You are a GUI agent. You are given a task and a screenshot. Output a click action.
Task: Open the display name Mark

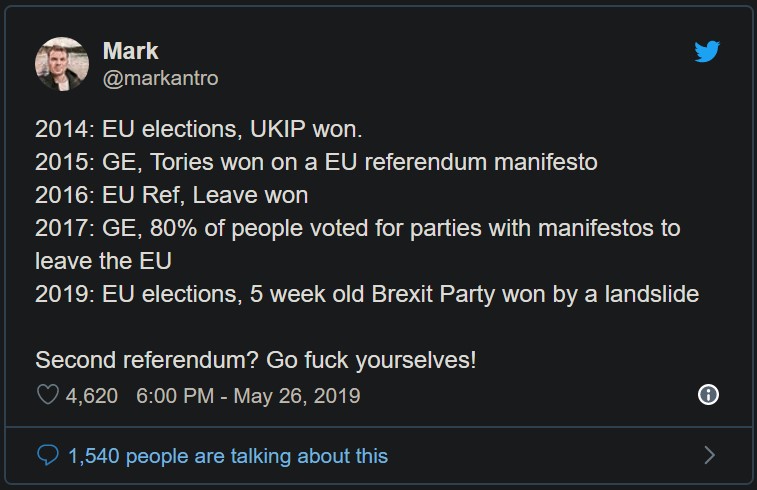pyautogui.click(x=130, y=51)
